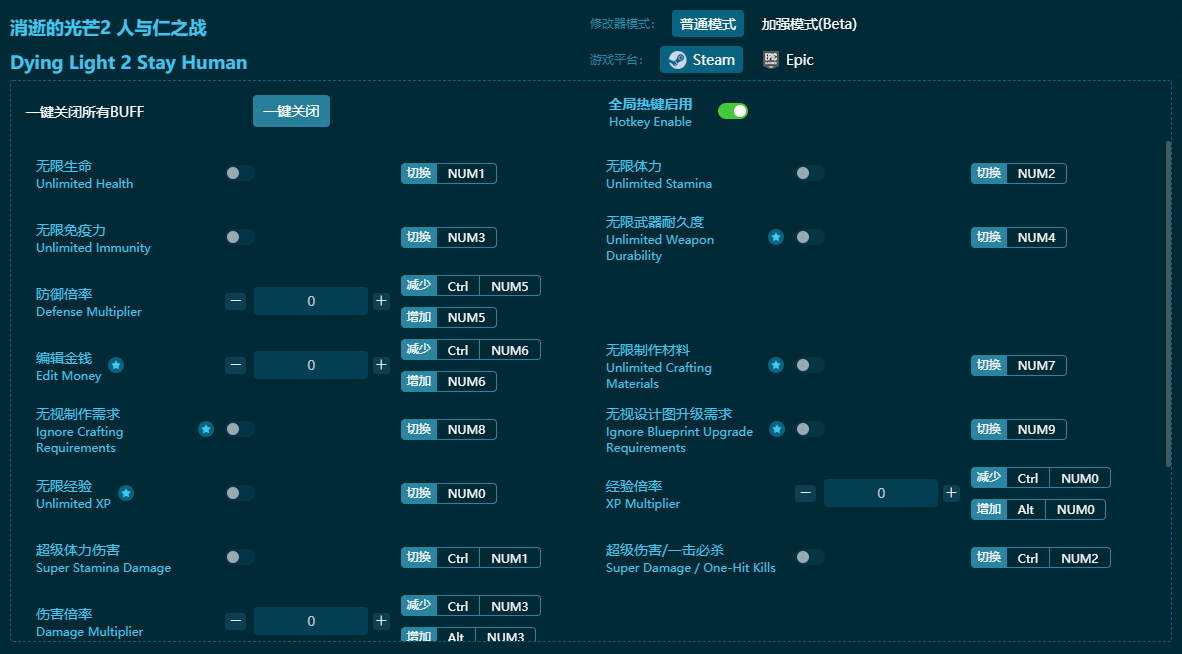Disable the global Hotkey Enable switch

pyautogui.click(x=733, y=111)
